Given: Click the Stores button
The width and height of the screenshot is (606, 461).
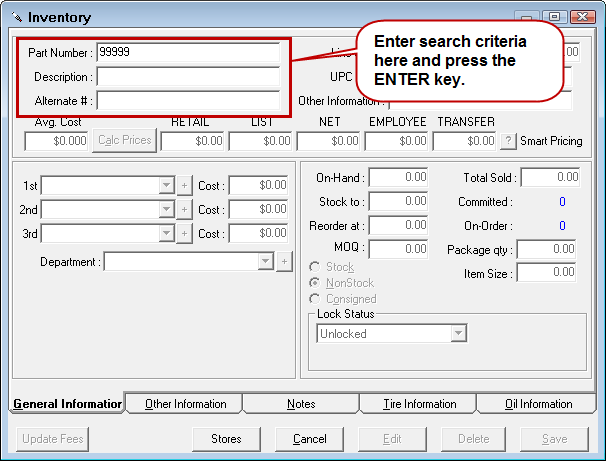Looking at the screenshot, I should [226, 439].
